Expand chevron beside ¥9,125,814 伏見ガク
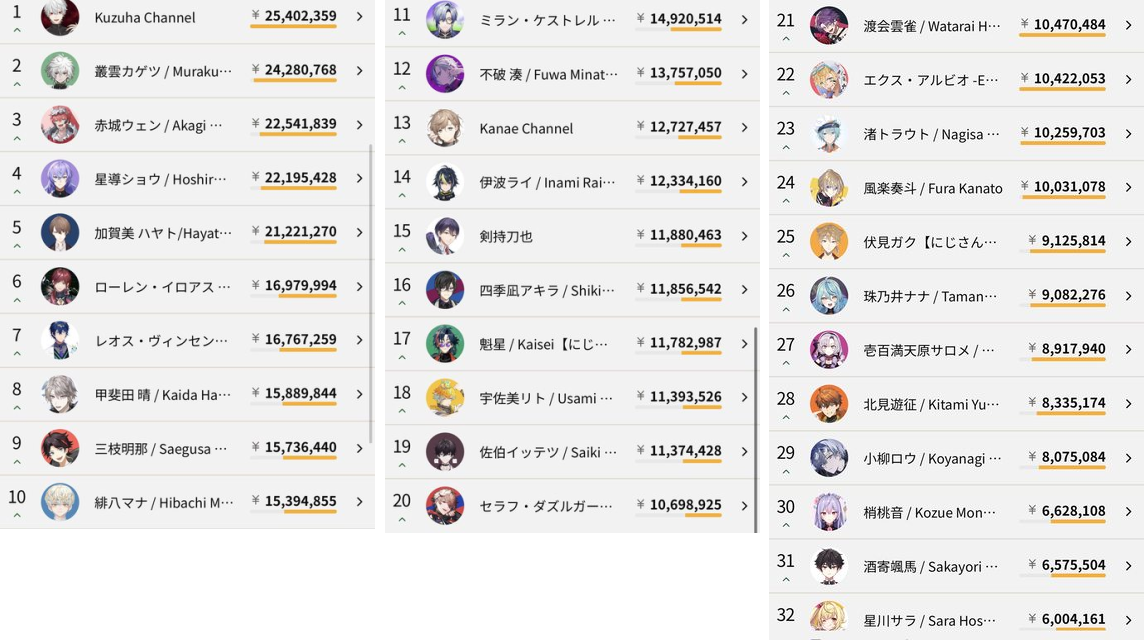The width and height of the screenshot is (1144, 640). (1129, 242)
